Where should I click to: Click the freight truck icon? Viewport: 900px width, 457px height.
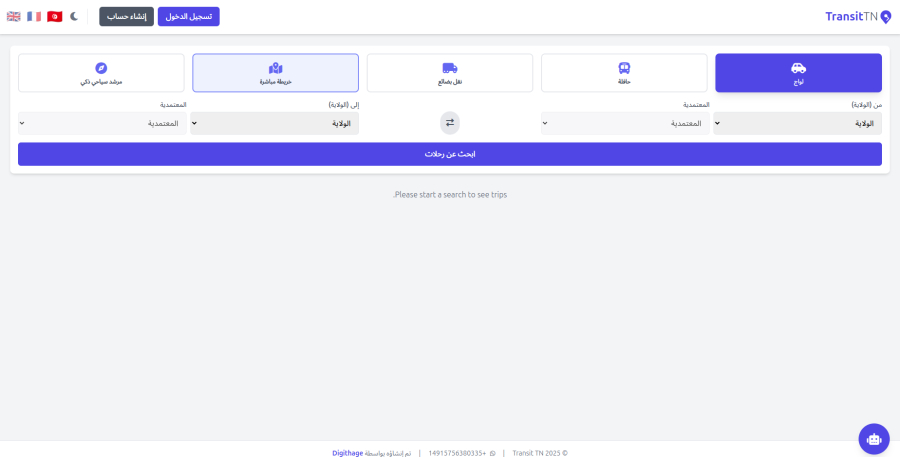450,68
